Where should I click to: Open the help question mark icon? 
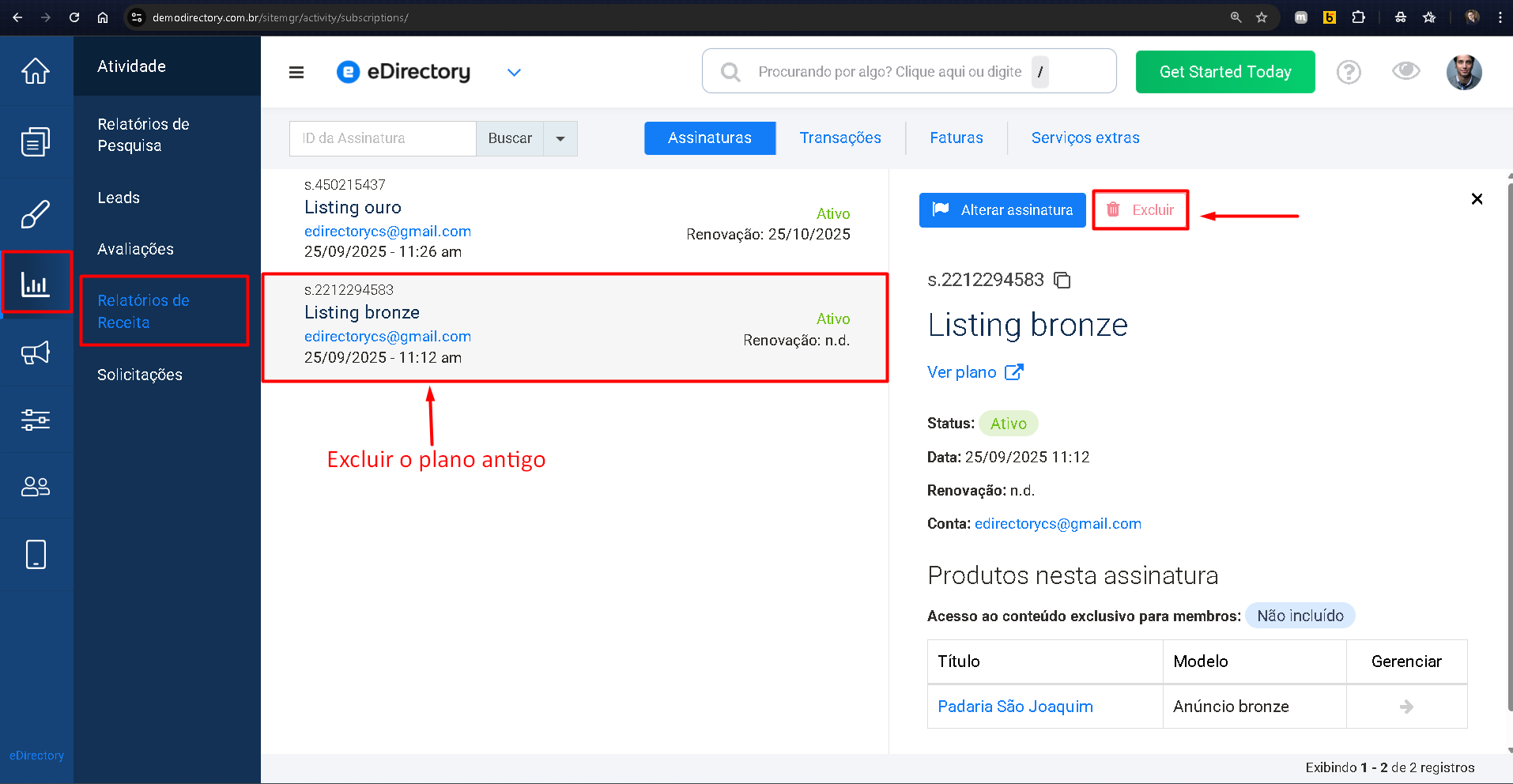click(x=1349, y=72)
